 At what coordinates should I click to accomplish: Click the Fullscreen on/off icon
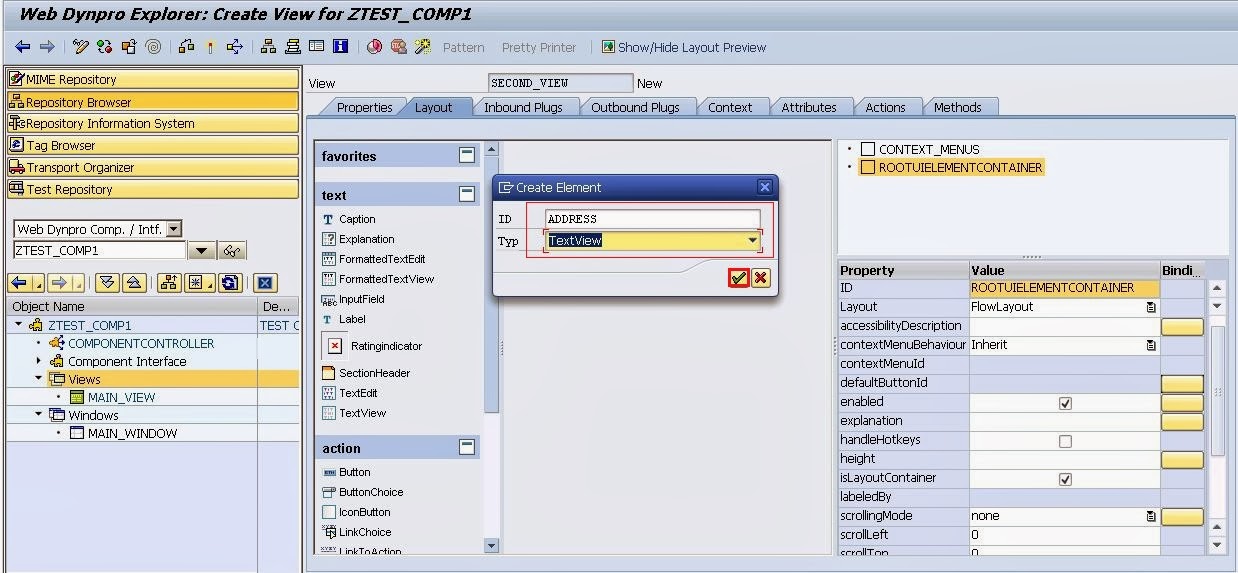[x=316, y=47]
